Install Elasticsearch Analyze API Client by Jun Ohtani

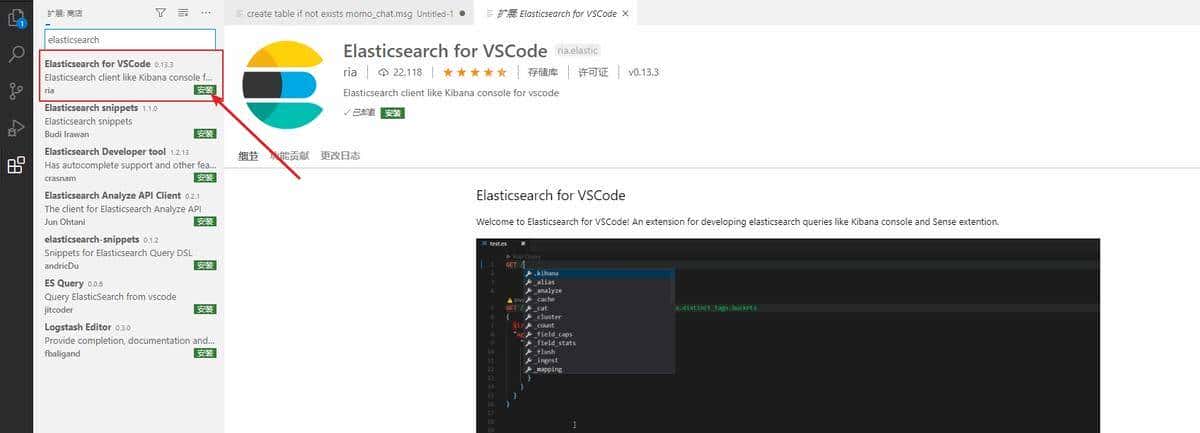click(x=205, y=221)
